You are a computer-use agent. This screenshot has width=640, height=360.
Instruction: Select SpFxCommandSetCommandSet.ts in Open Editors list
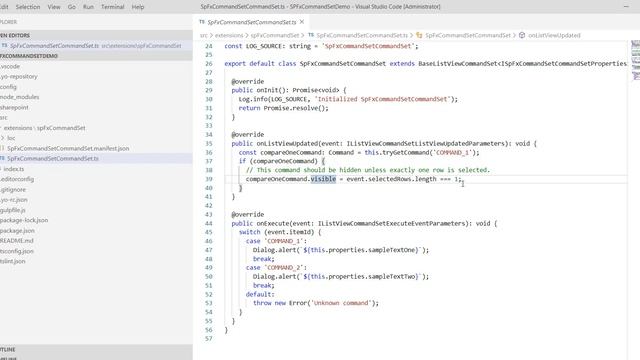pyautogui.click(x=96, y=46)
